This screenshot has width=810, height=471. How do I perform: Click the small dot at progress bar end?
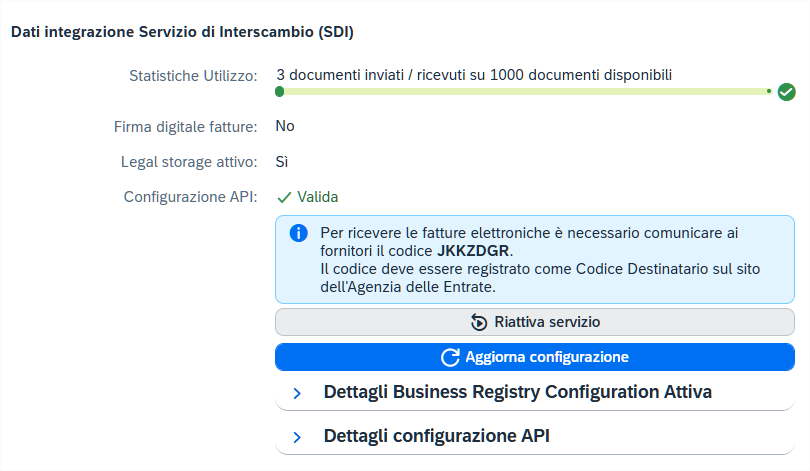pos(769,91)
